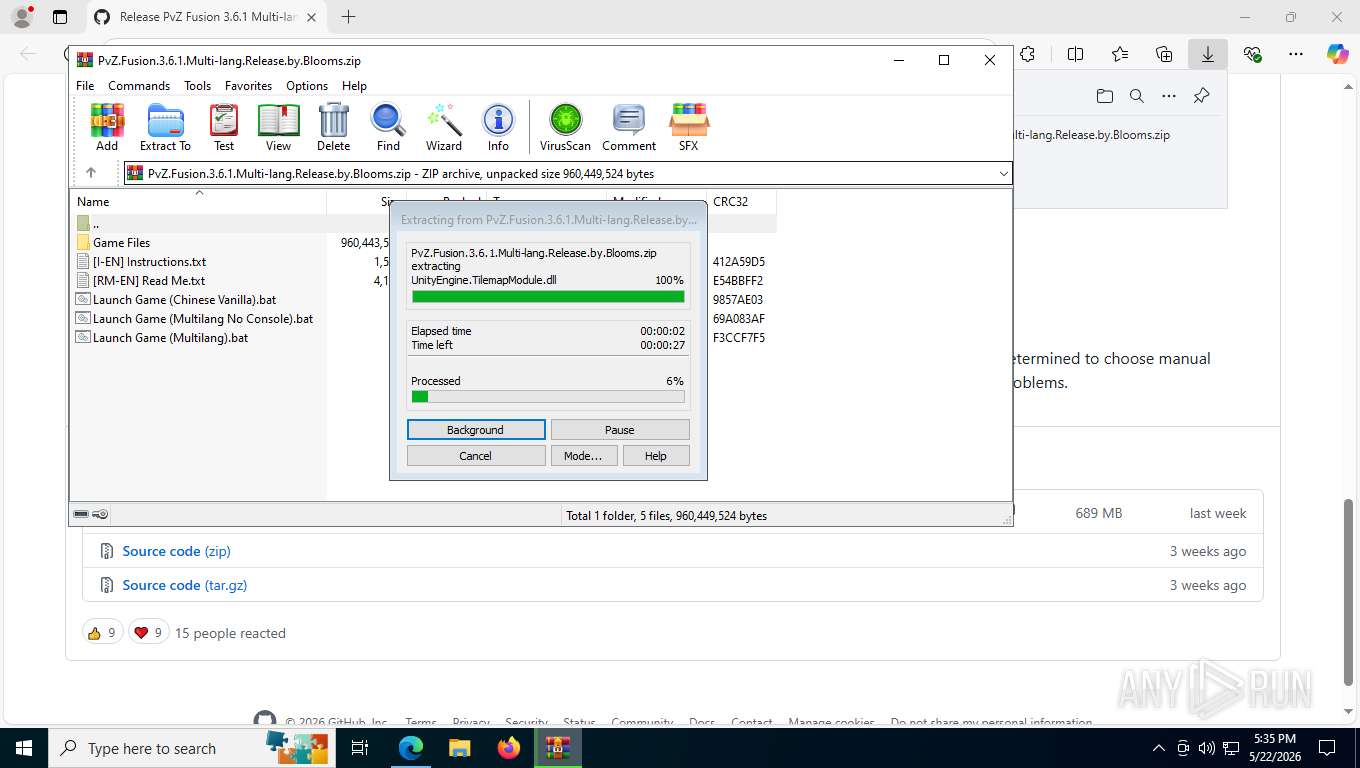
Task: Open Edge settings and more menu
Action: 1296,54
